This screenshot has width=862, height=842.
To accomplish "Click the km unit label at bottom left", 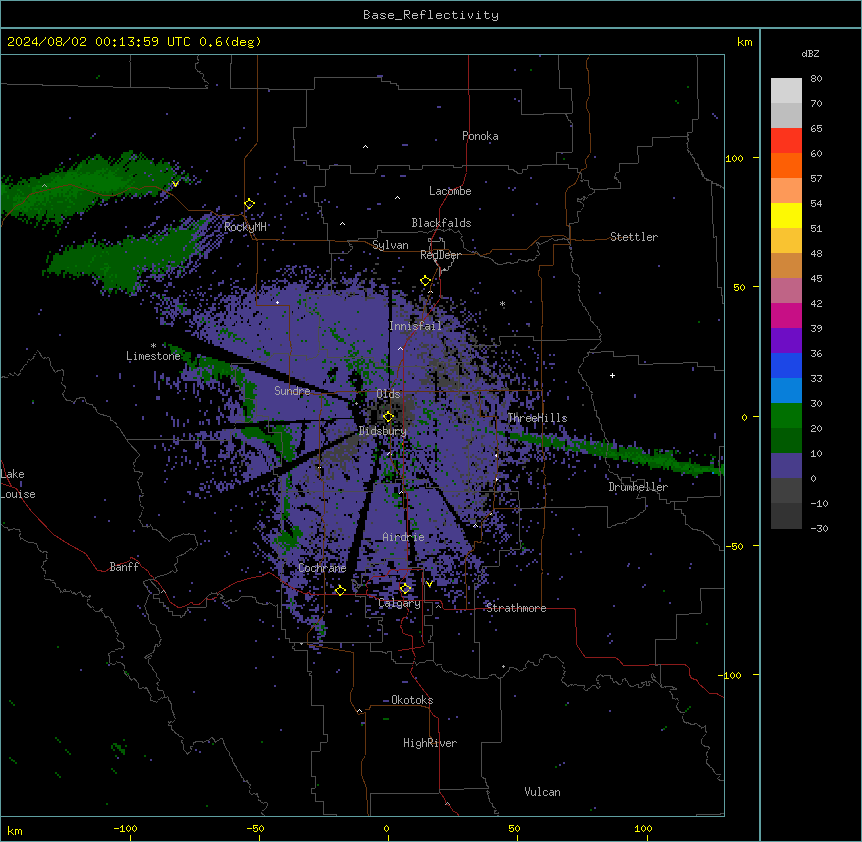I will [x=15, y=830].
